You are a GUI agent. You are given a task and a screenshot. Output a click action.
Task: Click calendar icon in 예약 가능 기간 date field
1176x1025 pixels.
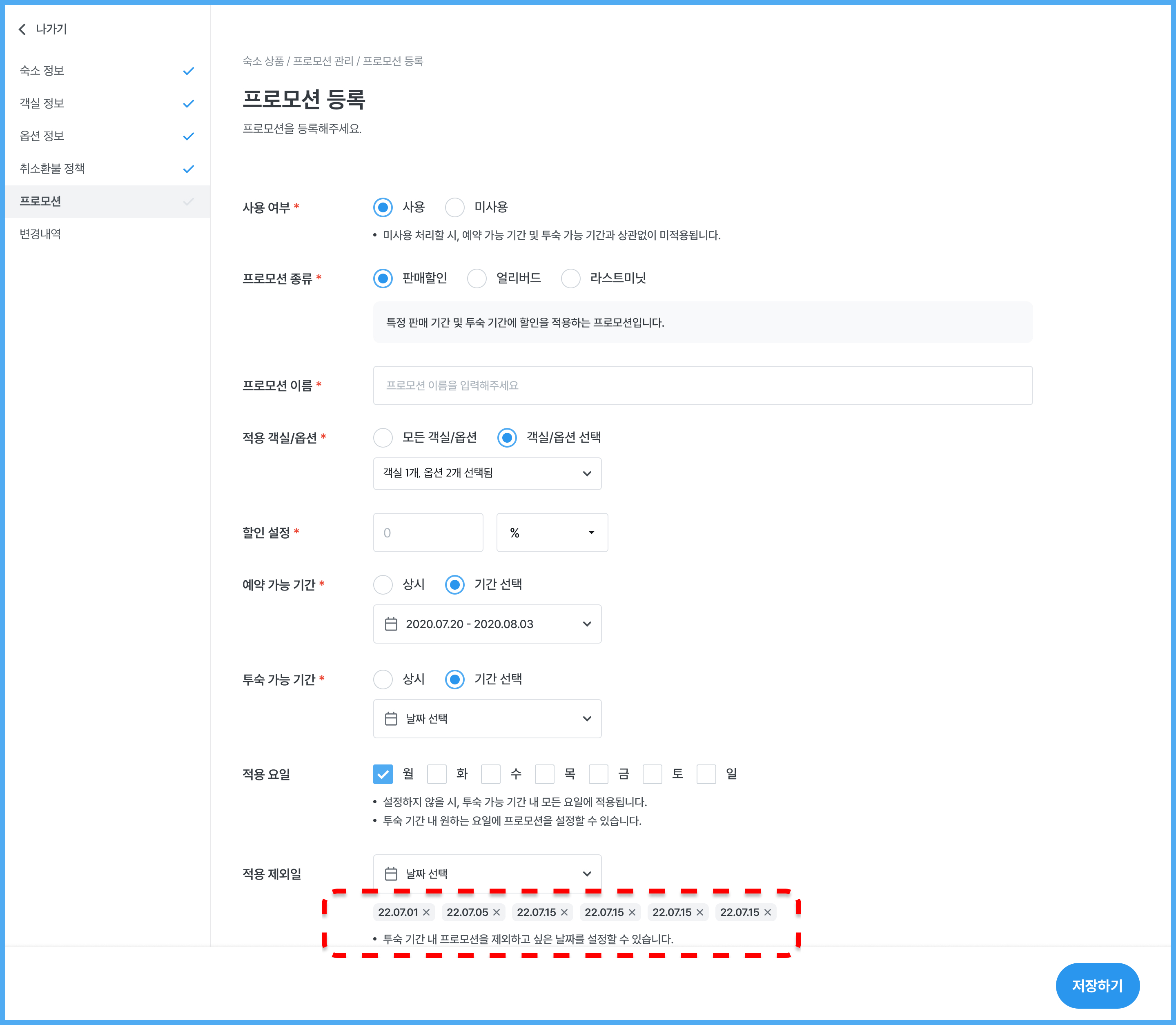click(391, 624)
